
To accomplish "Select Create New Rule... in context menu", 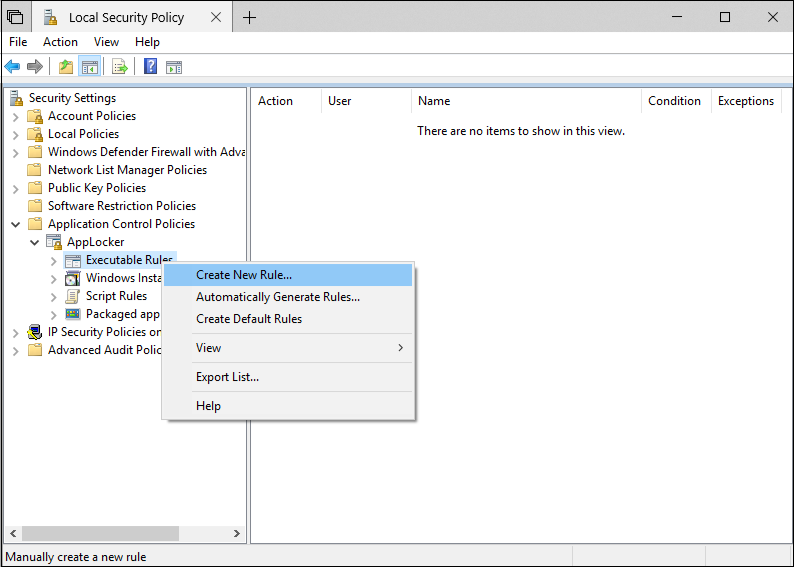I will click(x=244, y=275).
